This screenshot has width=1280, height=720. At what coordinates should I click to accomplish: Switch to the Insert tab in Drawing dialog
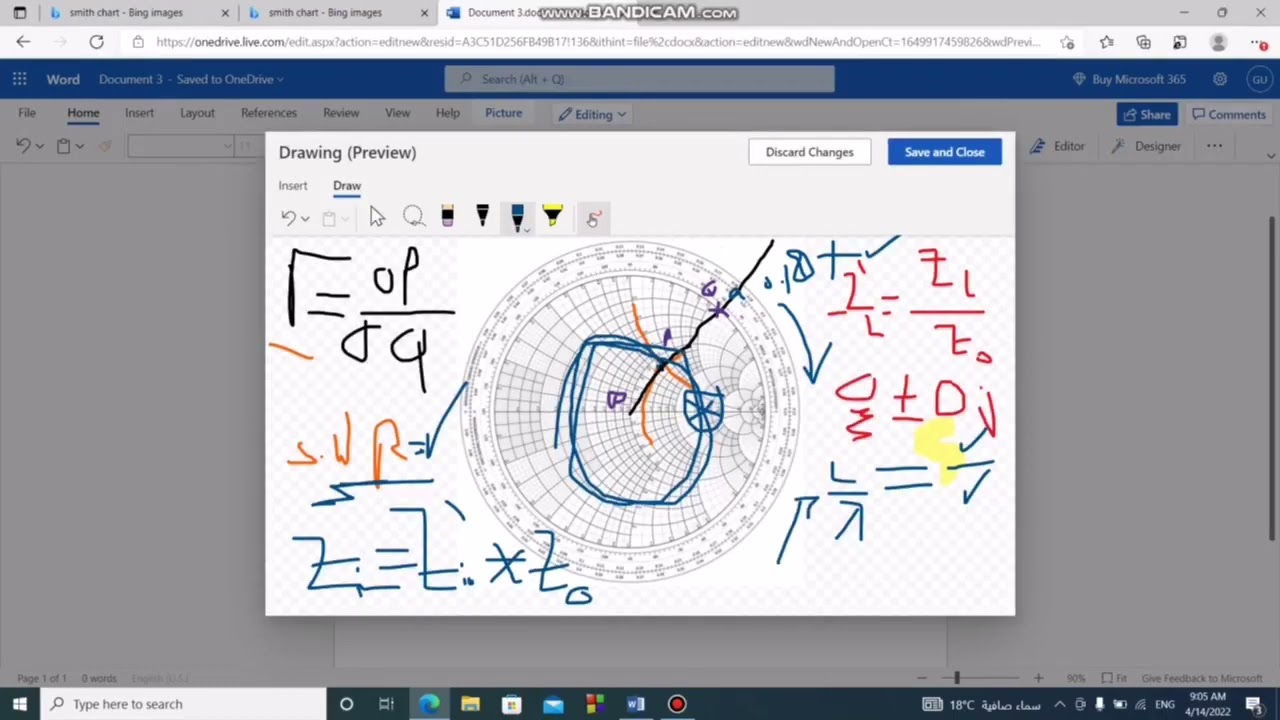293,186
